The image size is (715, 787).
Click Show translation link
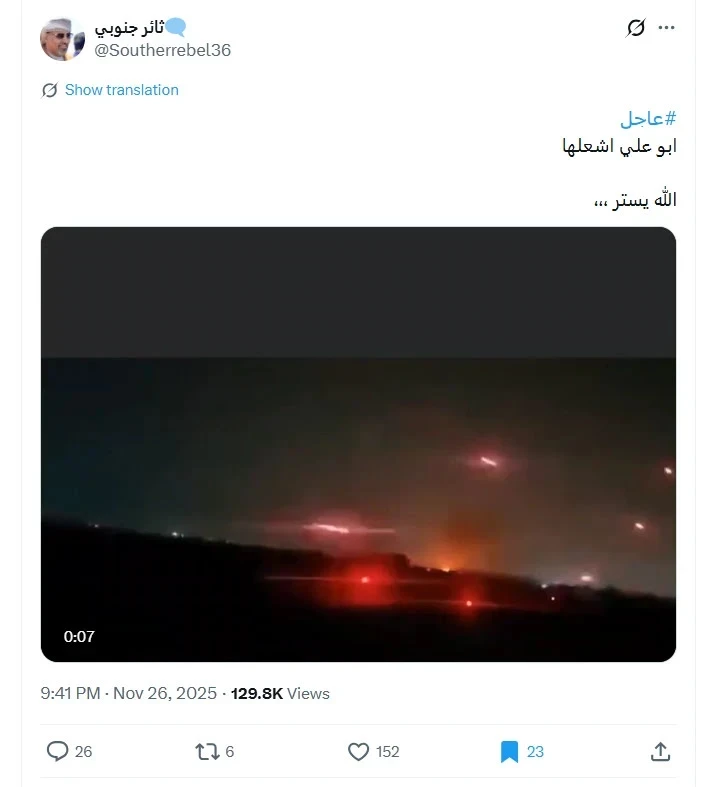point(121,90)
